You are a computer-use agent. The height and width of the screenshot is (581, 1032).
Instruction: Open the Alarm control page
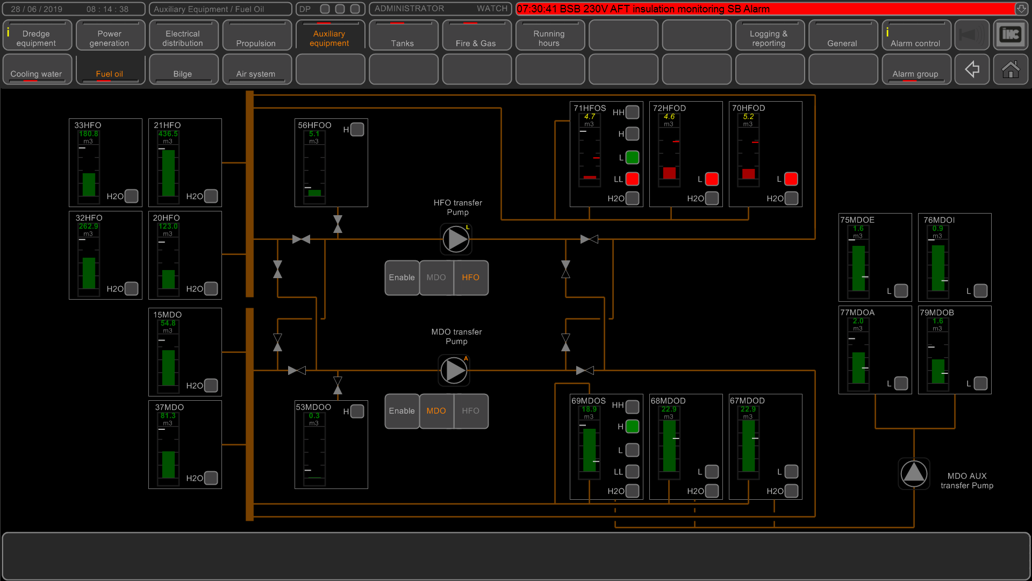click(916, 36)
